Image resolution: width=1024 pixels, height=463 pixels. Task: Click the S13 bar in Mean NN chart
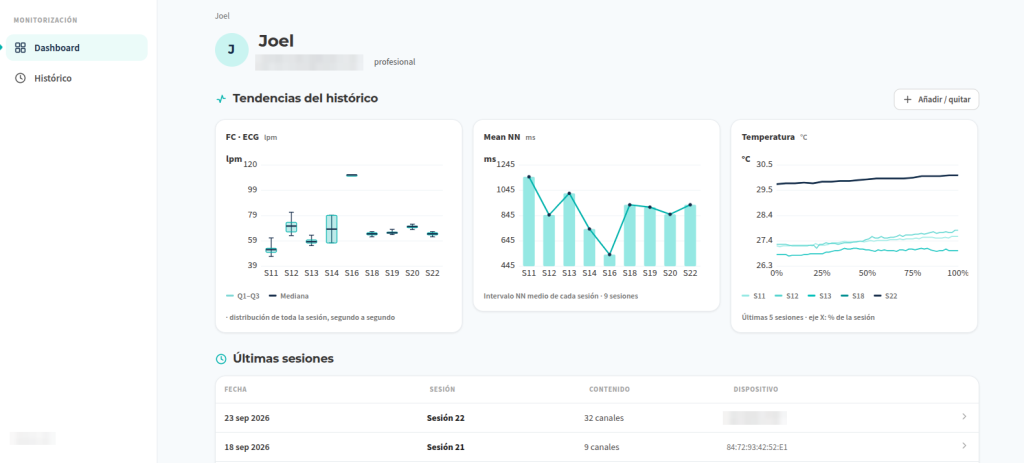(569, 229)
